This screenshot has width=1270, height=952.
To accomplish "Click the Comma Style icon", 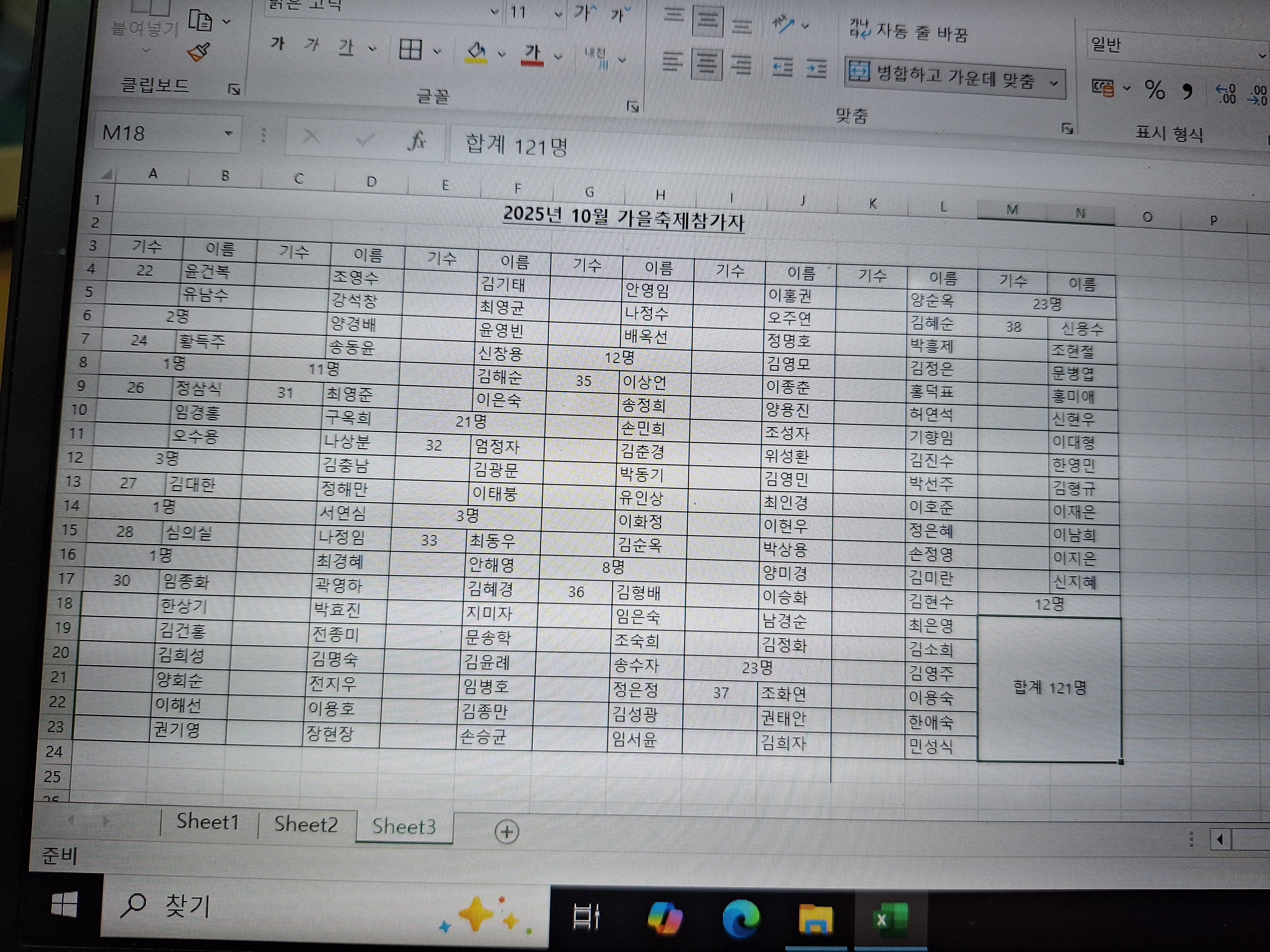I will tap(1187, 91).
